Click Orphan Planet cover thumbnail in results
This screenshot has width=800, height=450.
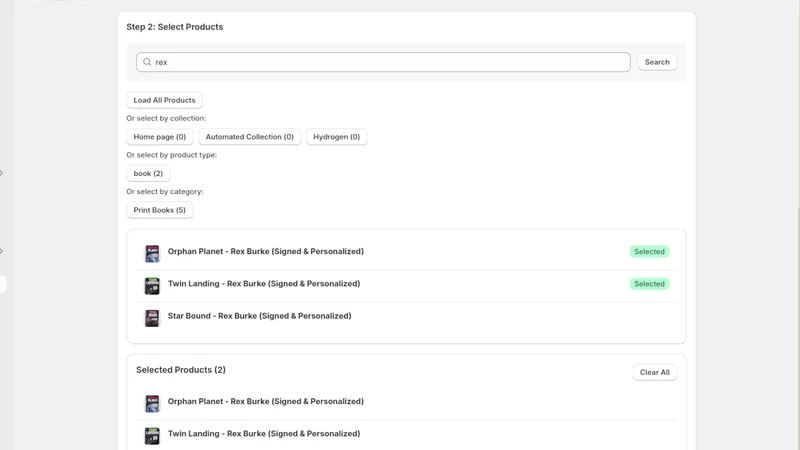pos(152,254)
